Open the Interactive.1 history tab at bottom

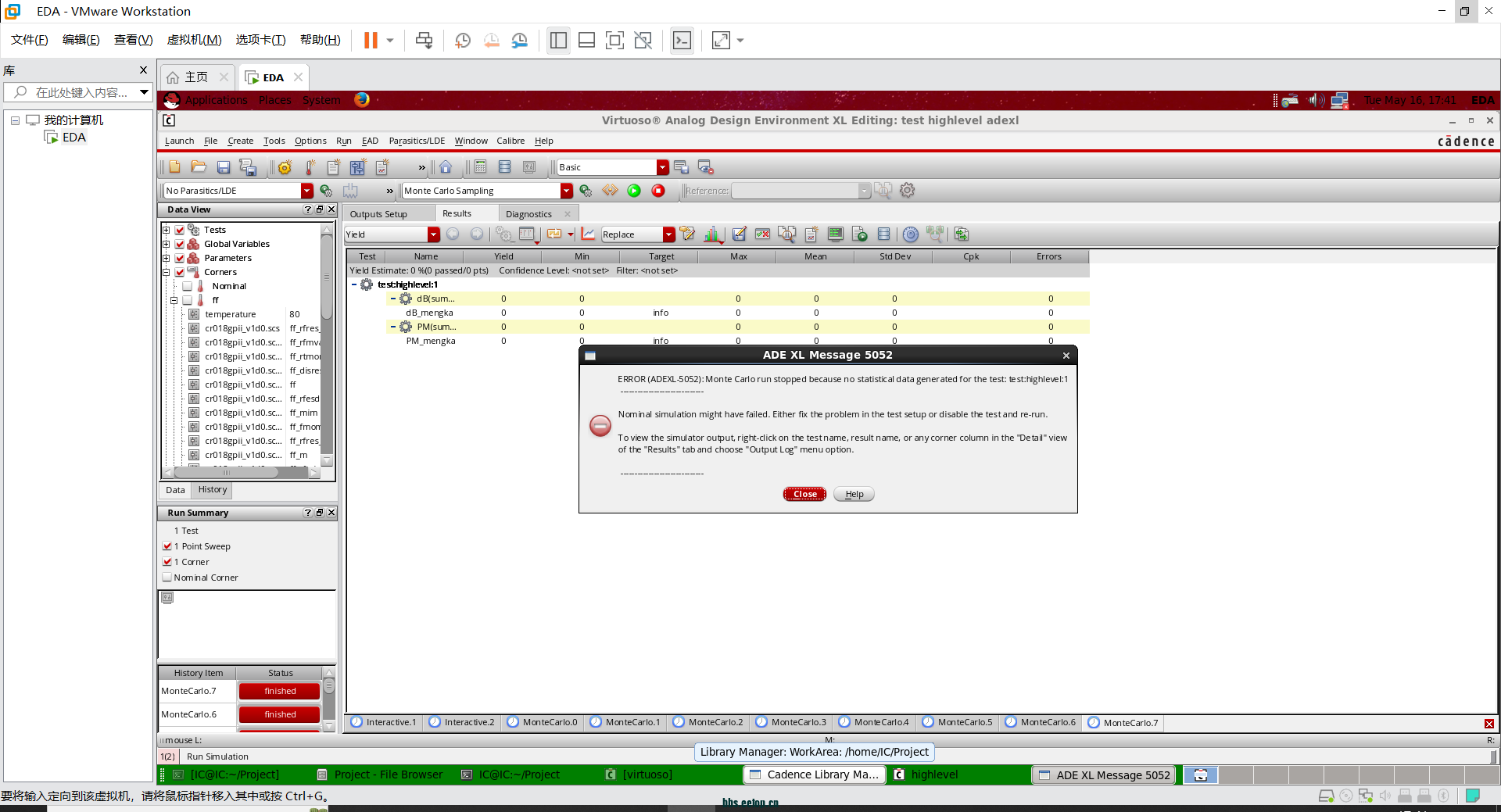[384, 722]
